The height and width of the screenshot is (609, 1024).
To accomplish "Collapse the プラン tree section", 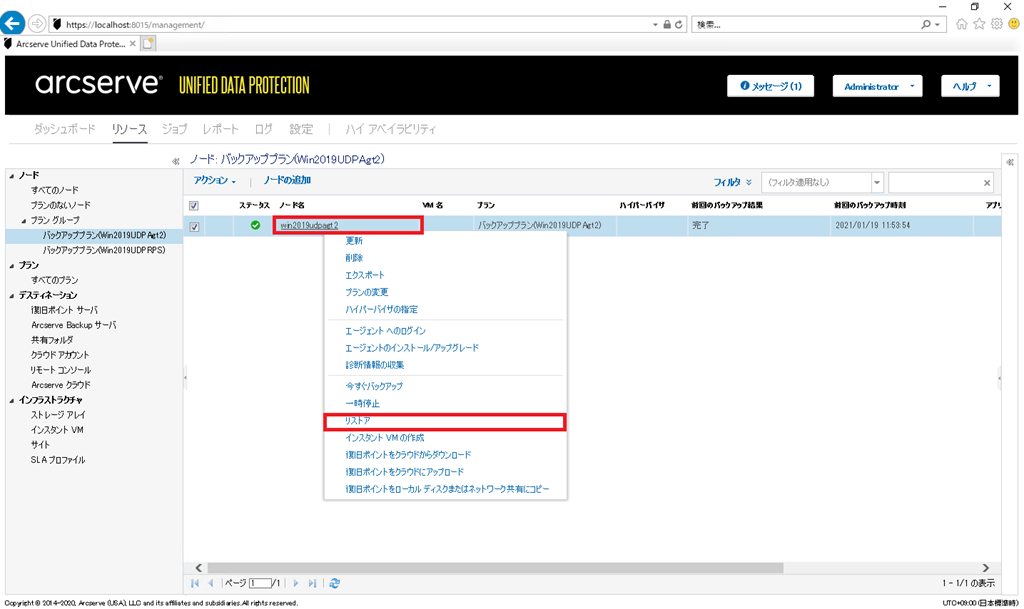I will click(x=12, y=266).
